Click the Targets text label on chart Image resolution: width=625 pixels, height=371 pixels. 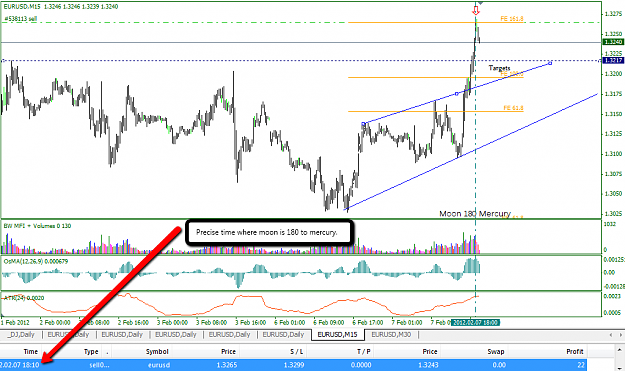point(499,68)
